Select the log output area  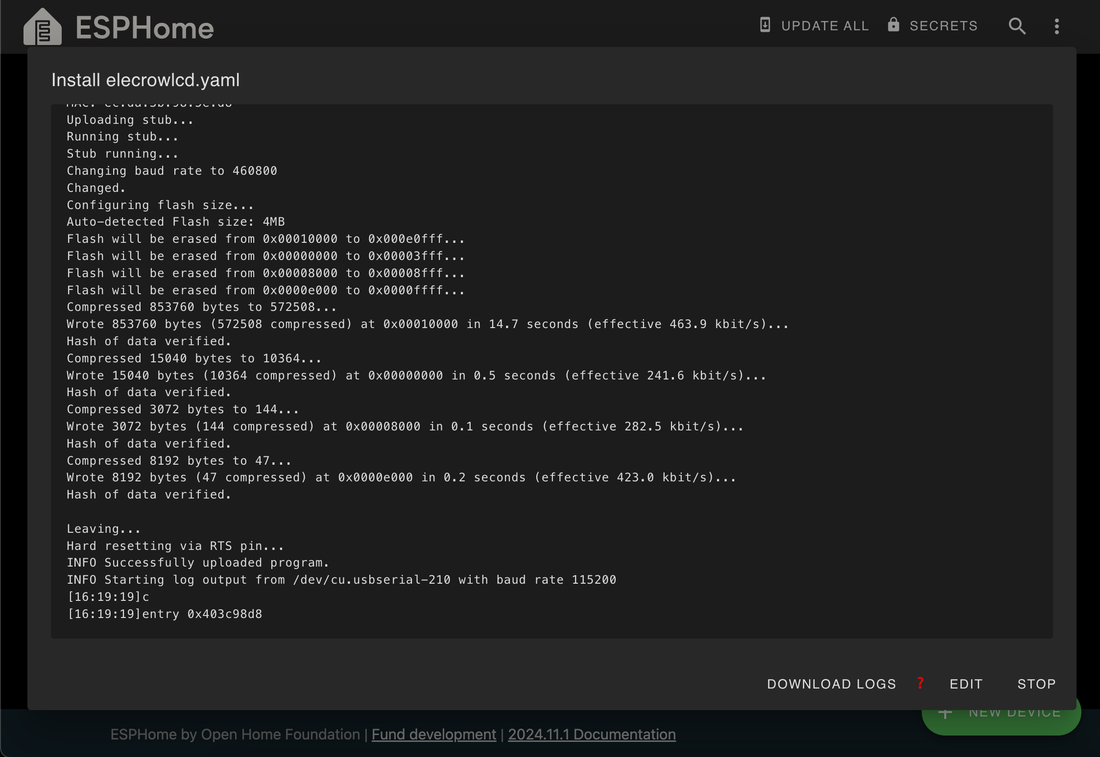click(x=550, y=370)
